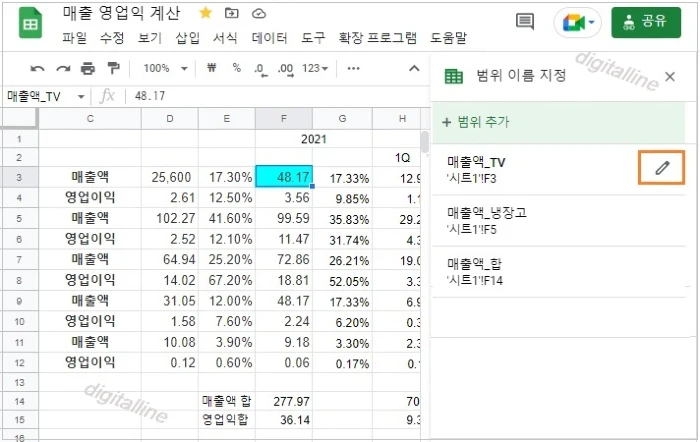Select column F header

click(x=283, y=119)
